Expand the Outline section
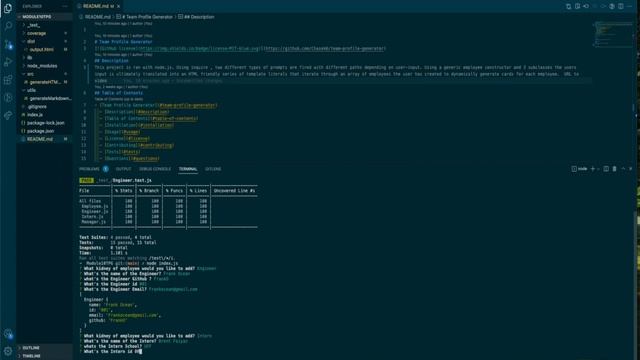Screen dimensions: 640x360 coord(44,348)
